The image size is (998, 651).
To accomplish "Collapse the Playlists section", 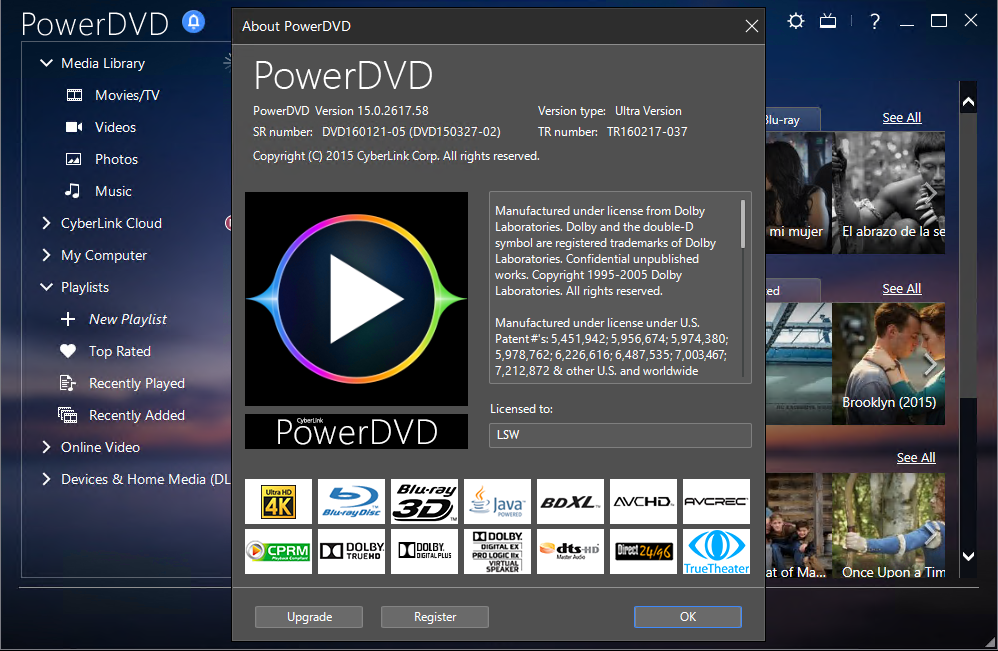I will (x=46, y=287).
